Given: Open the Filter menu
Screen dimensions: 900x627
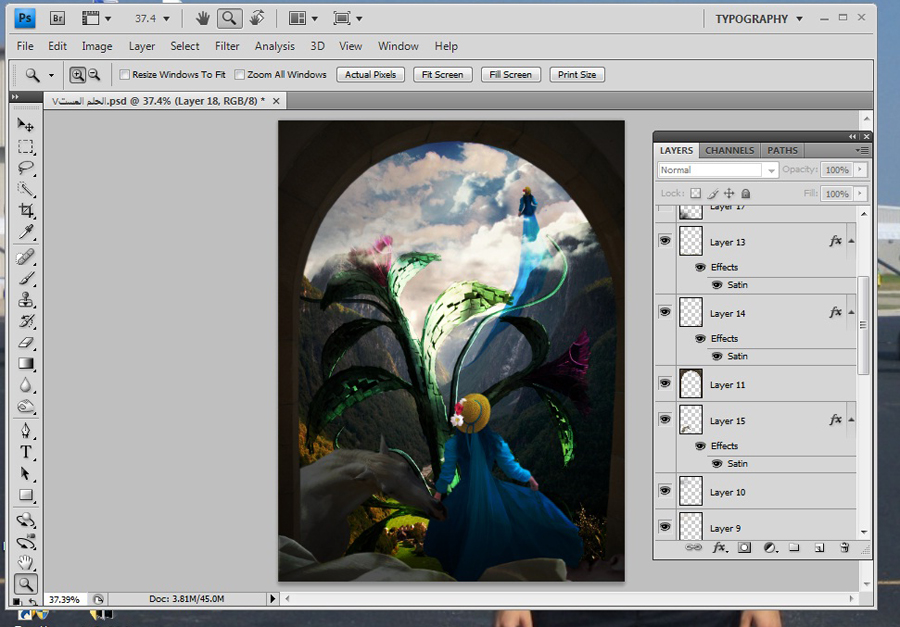Looking at the screenshot, I should coord(227,46).
